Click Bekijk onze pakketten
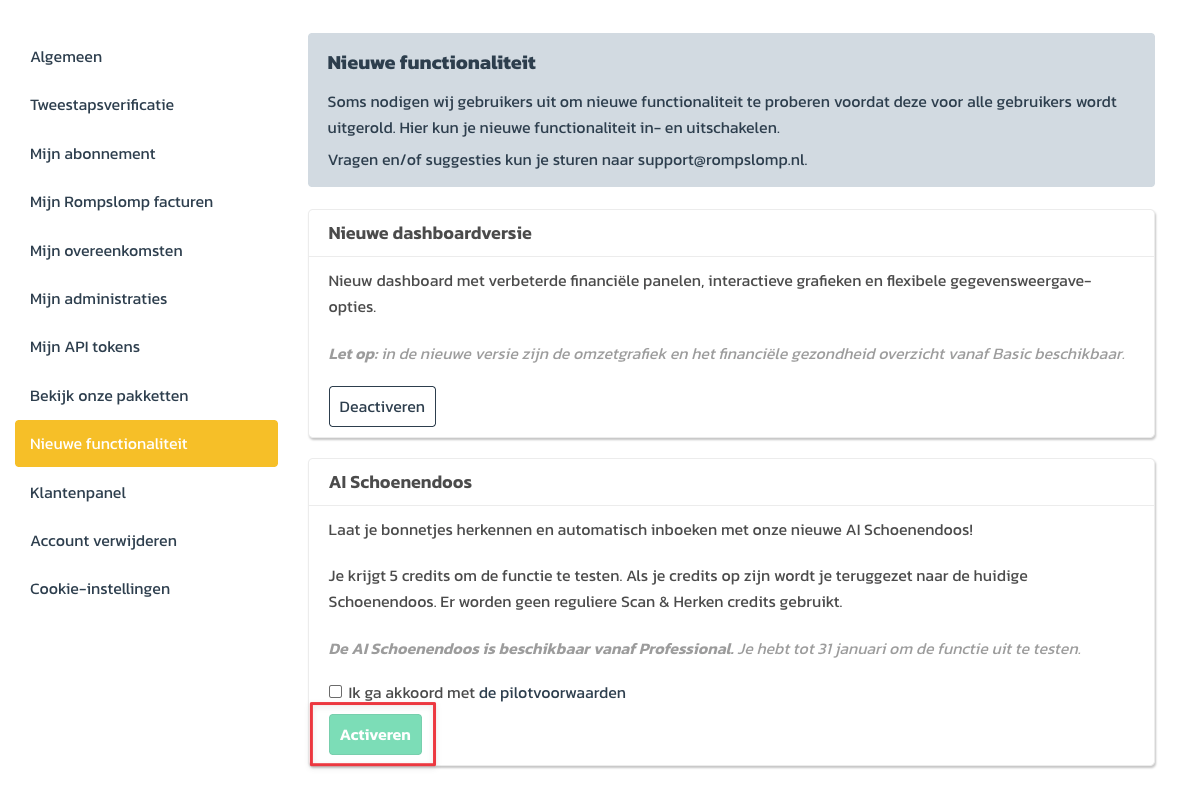The height and width of the screenshot is (807, 1189). (109, 396)
